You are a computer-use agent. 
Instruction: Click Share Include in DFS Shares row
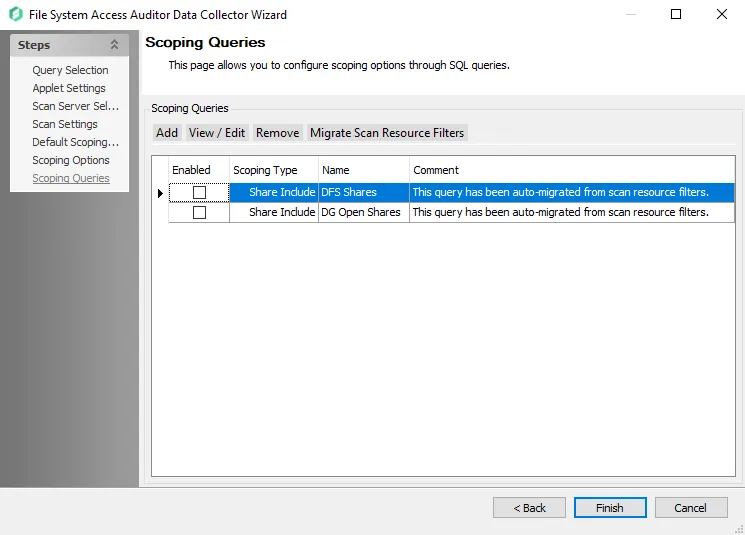pyautogui.click(x=274, y=192)
